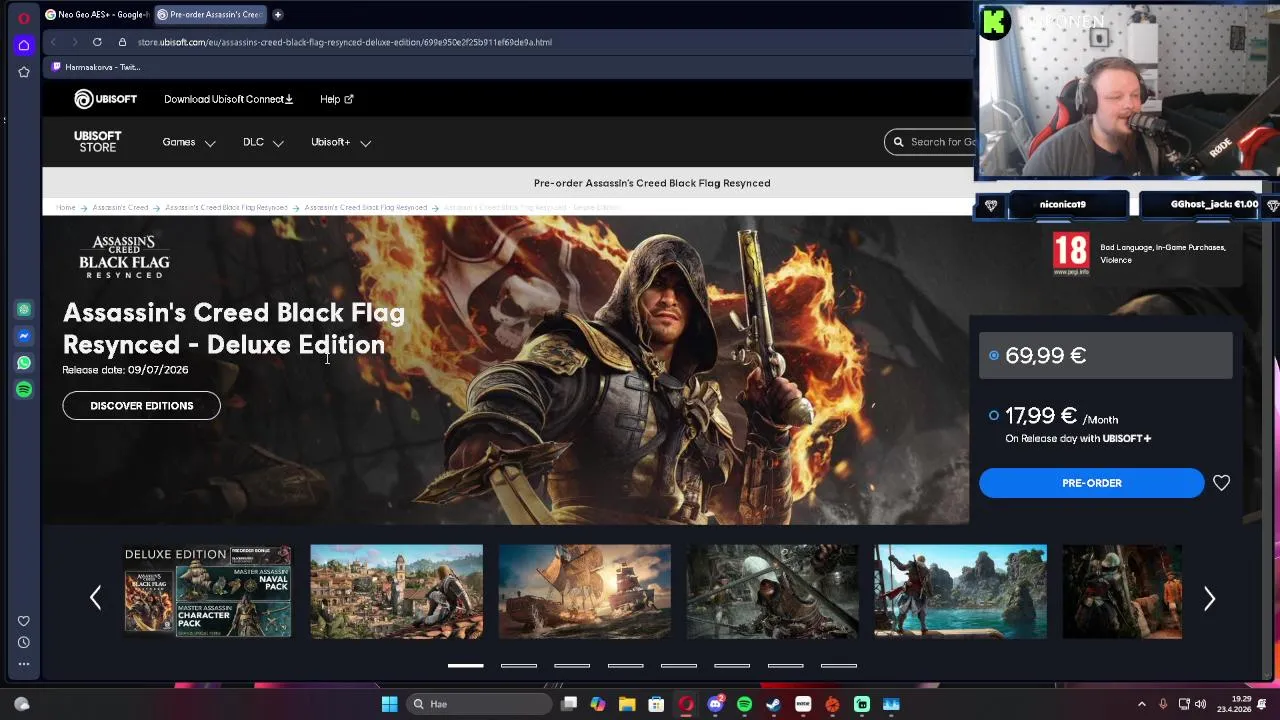Open Steam from the taskbar
The width and height of the screenshot is (1280, 720).
click(773, 704)
